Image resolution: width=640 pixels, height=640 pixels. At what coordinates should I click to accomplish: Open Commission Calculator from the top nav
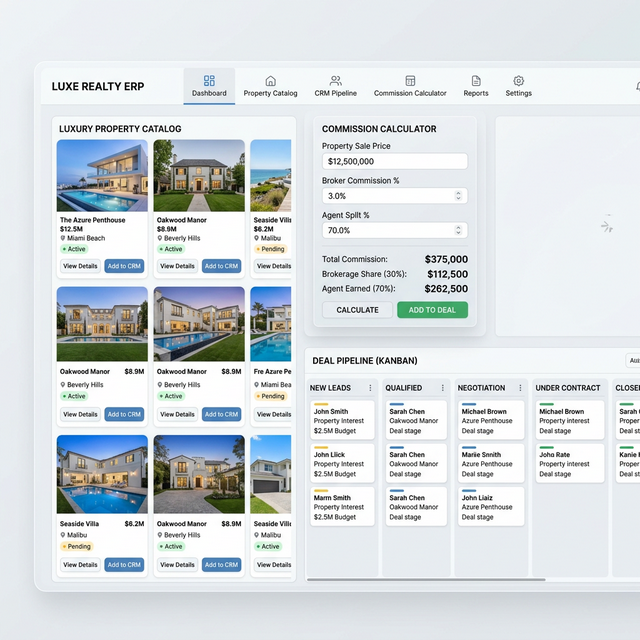click(410, 86)
